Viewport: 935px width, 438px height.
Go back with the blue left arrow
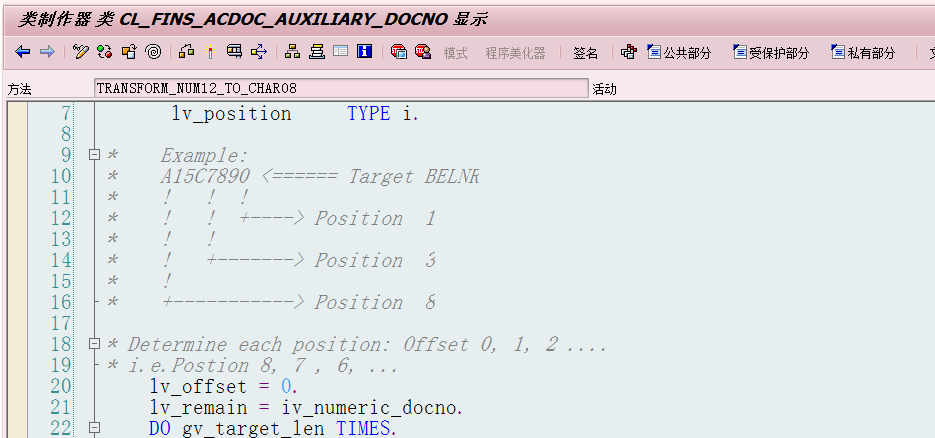pyautogui.click(x=23, y=52)
